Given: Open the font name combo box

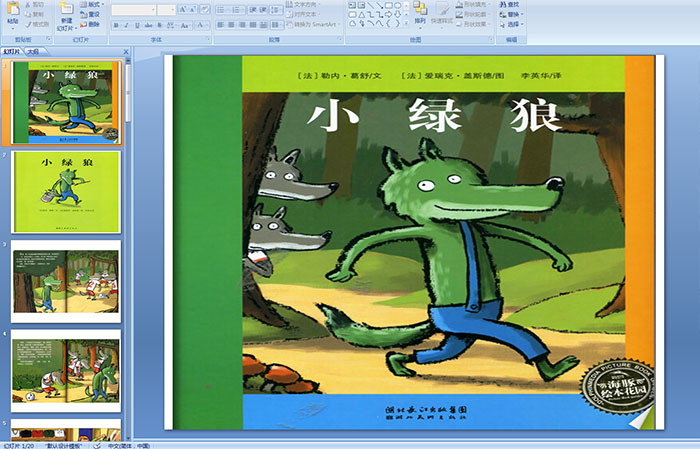Looking at the screenshot, I should click(133, 10).
